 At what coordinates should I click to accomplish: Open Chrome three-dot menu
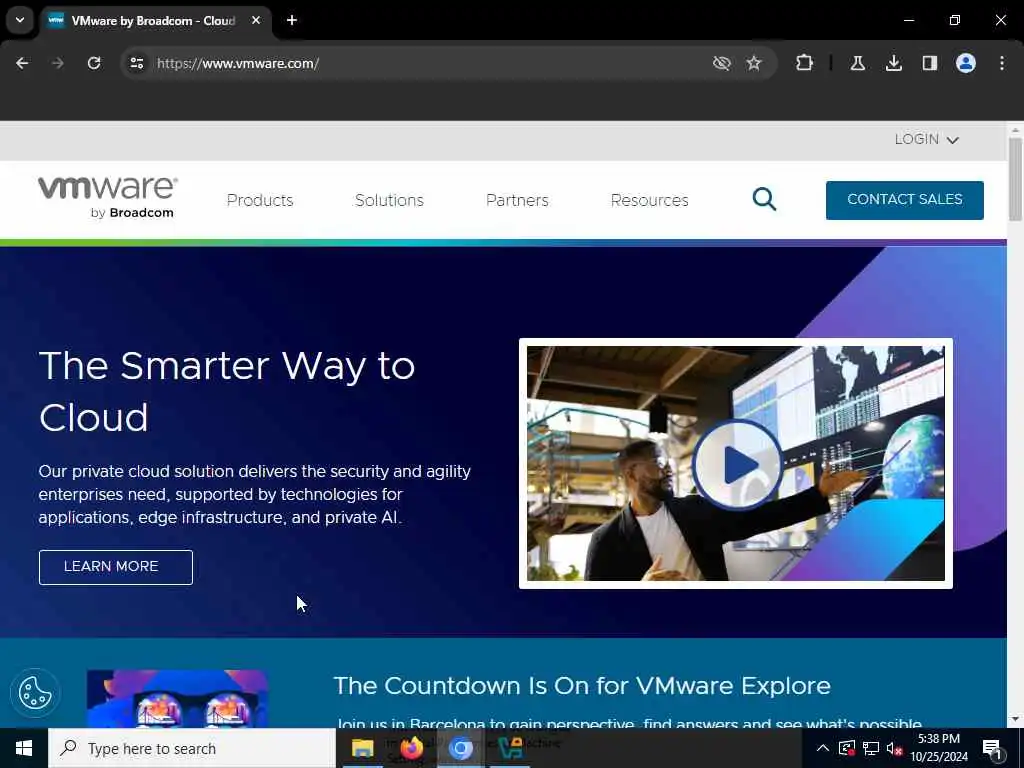(x=1002, y=63)
